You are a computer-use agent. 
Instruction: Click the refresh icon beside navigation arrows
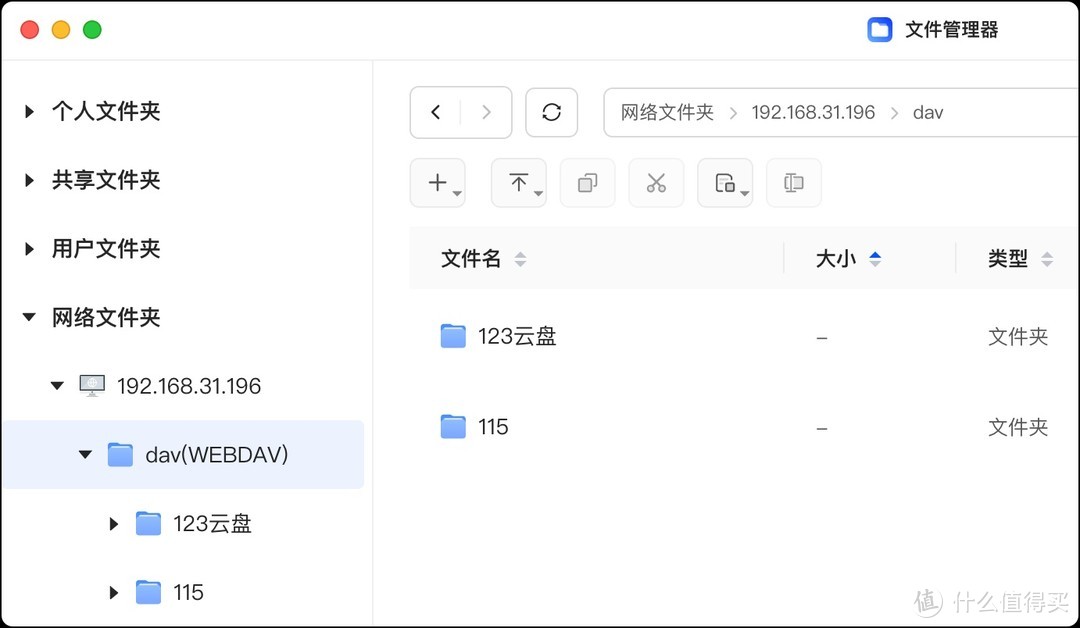552,112
